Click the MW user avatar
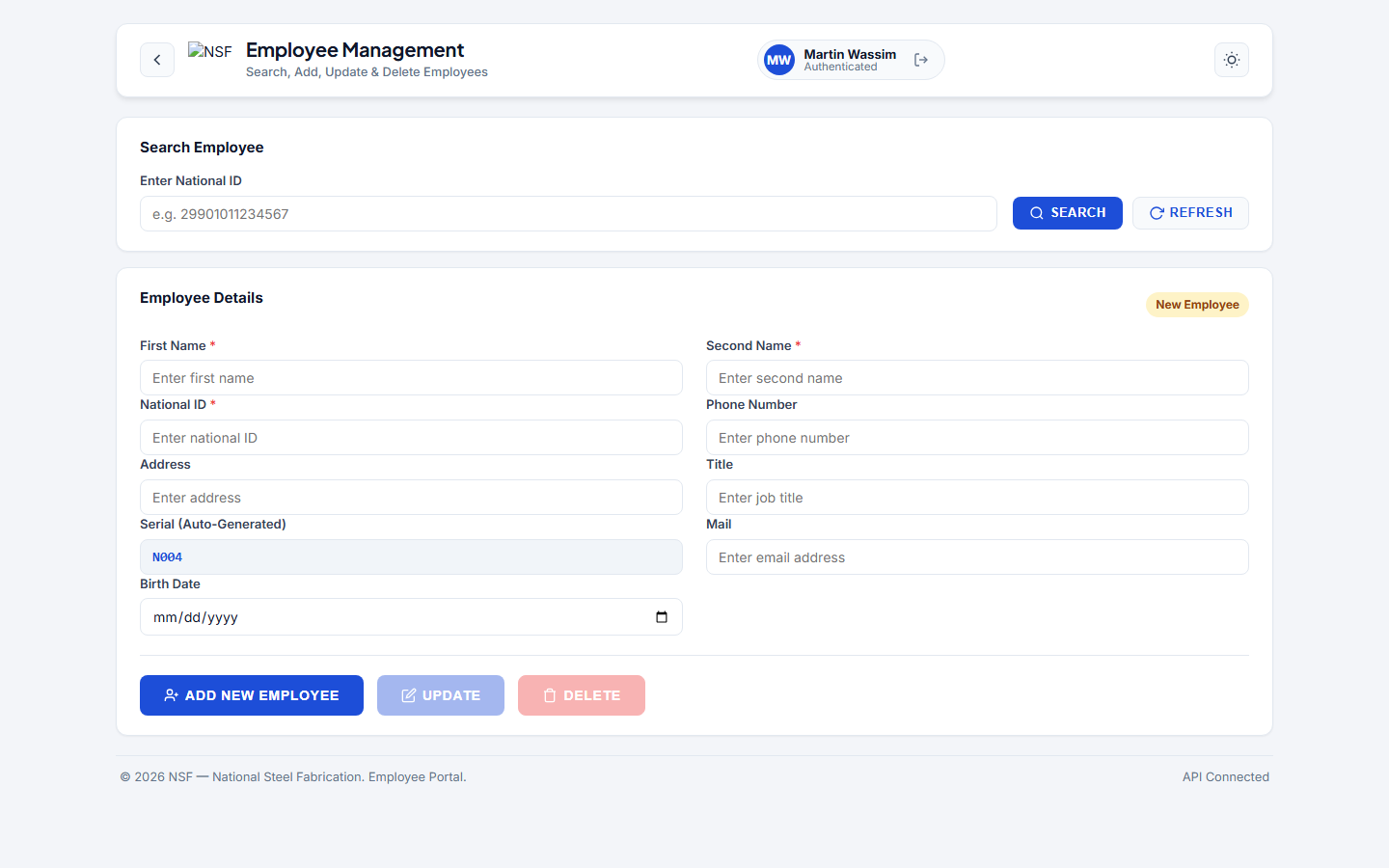 pos(779,60)
